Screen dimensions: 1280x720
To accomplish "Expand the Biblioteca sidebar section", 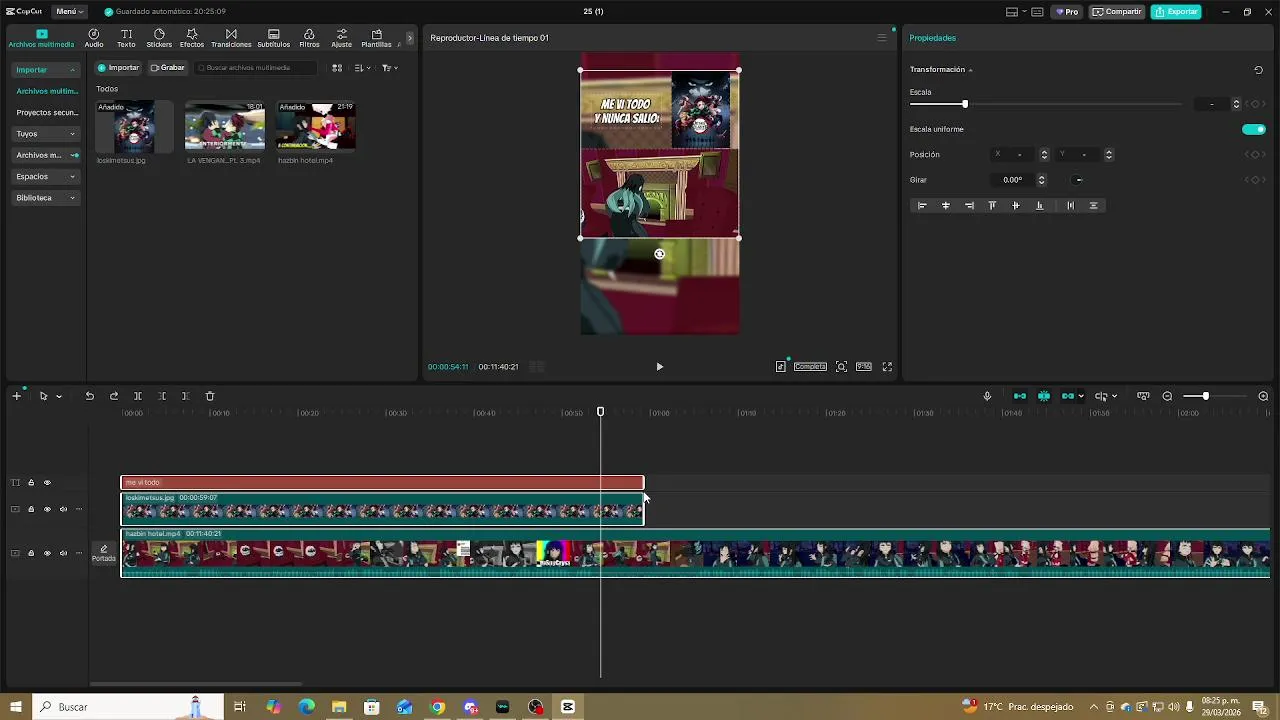I will pyautogui.click(x=46, y=198).
